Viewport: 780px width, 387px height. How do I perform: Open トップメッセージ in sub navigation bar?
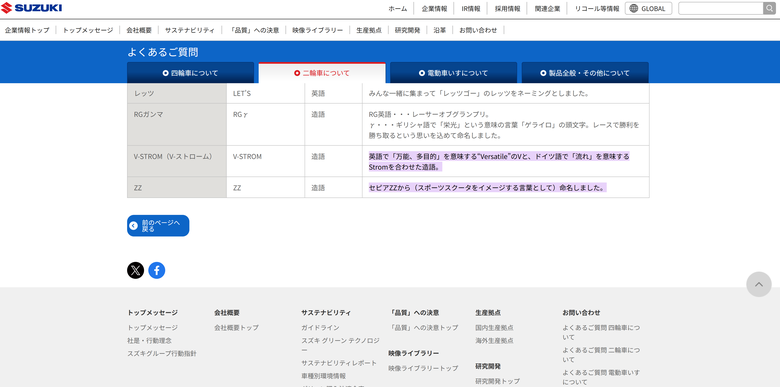tap(88, 30)
